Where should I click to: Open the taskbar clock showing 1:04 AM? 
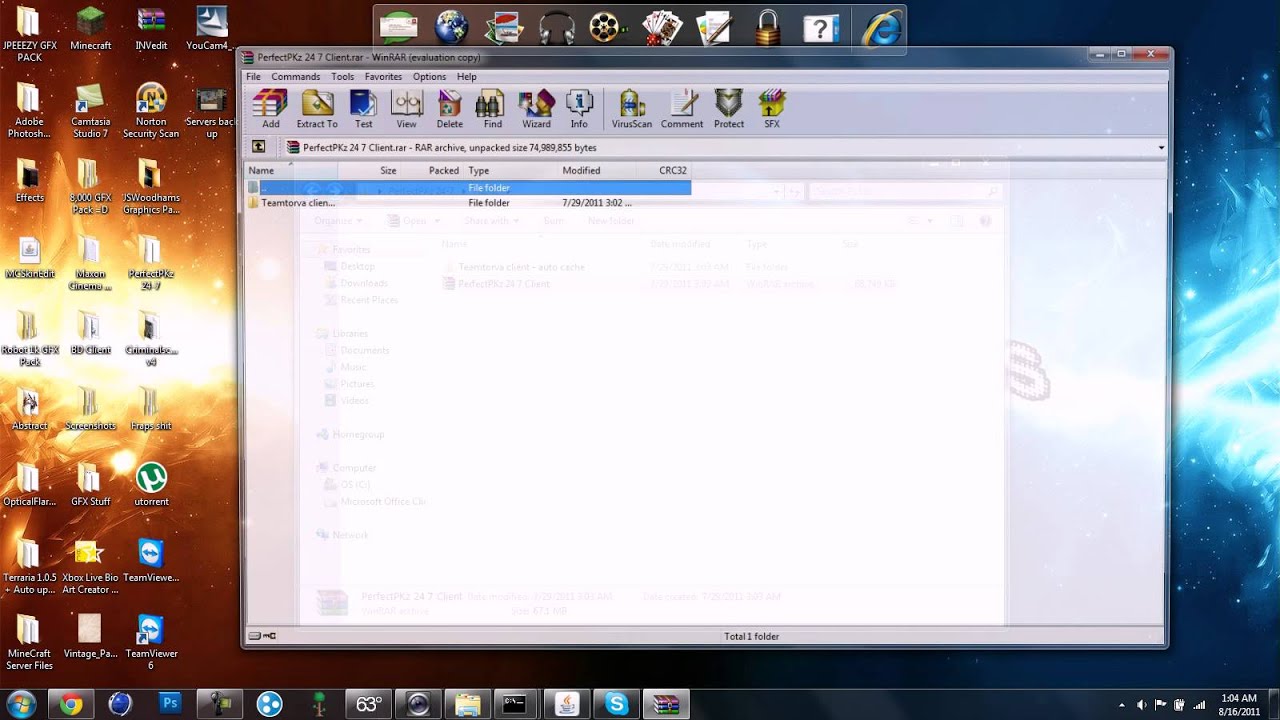tap(1240, 704)
